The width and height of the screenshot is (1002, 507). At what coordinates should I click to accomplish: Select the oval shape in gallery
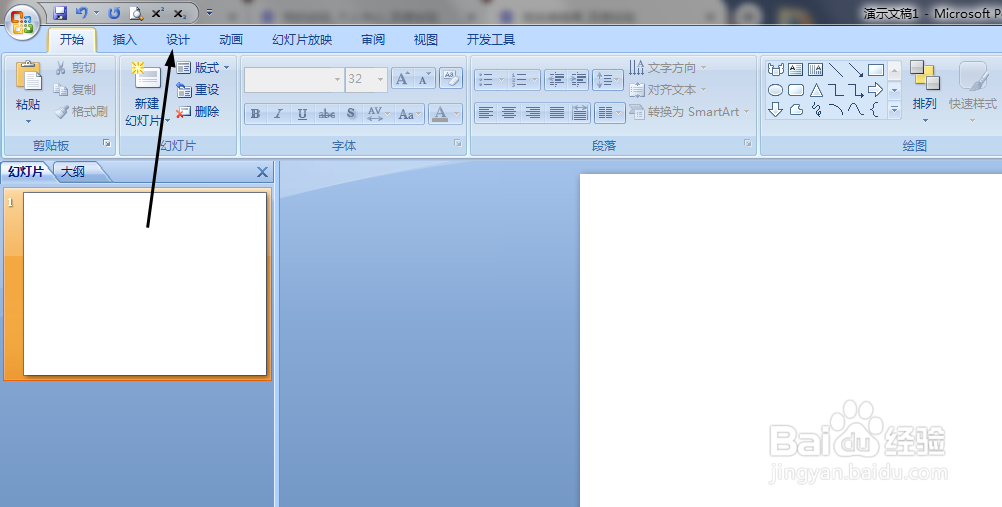click(776, 90)
